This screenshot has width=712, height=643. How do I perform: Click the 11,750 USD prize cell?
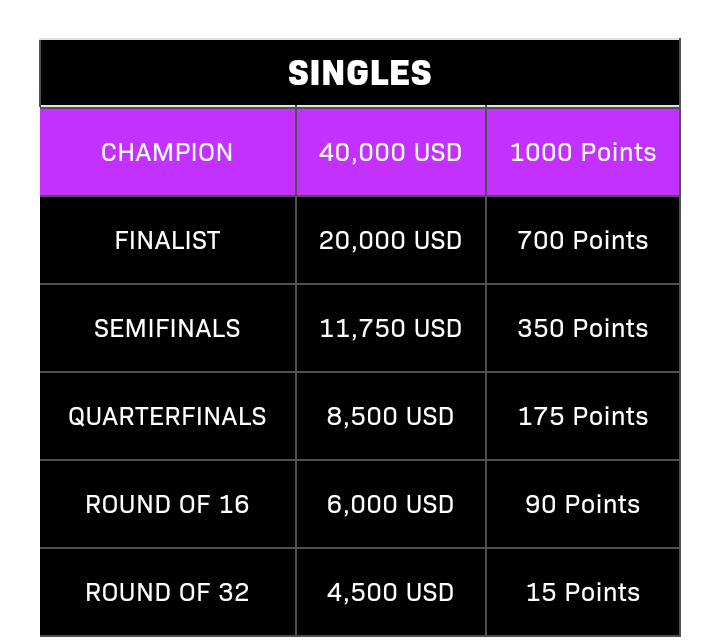coord(391,328)
